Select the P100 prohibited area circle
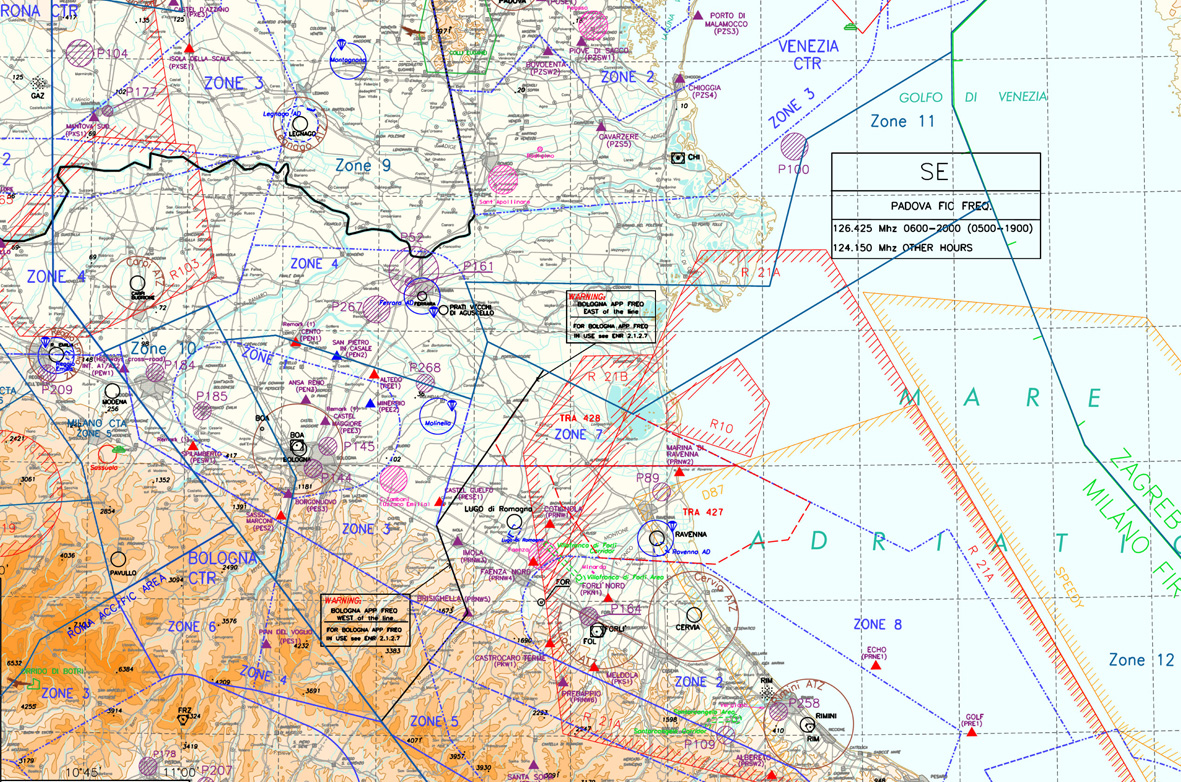 pos(794,146)
